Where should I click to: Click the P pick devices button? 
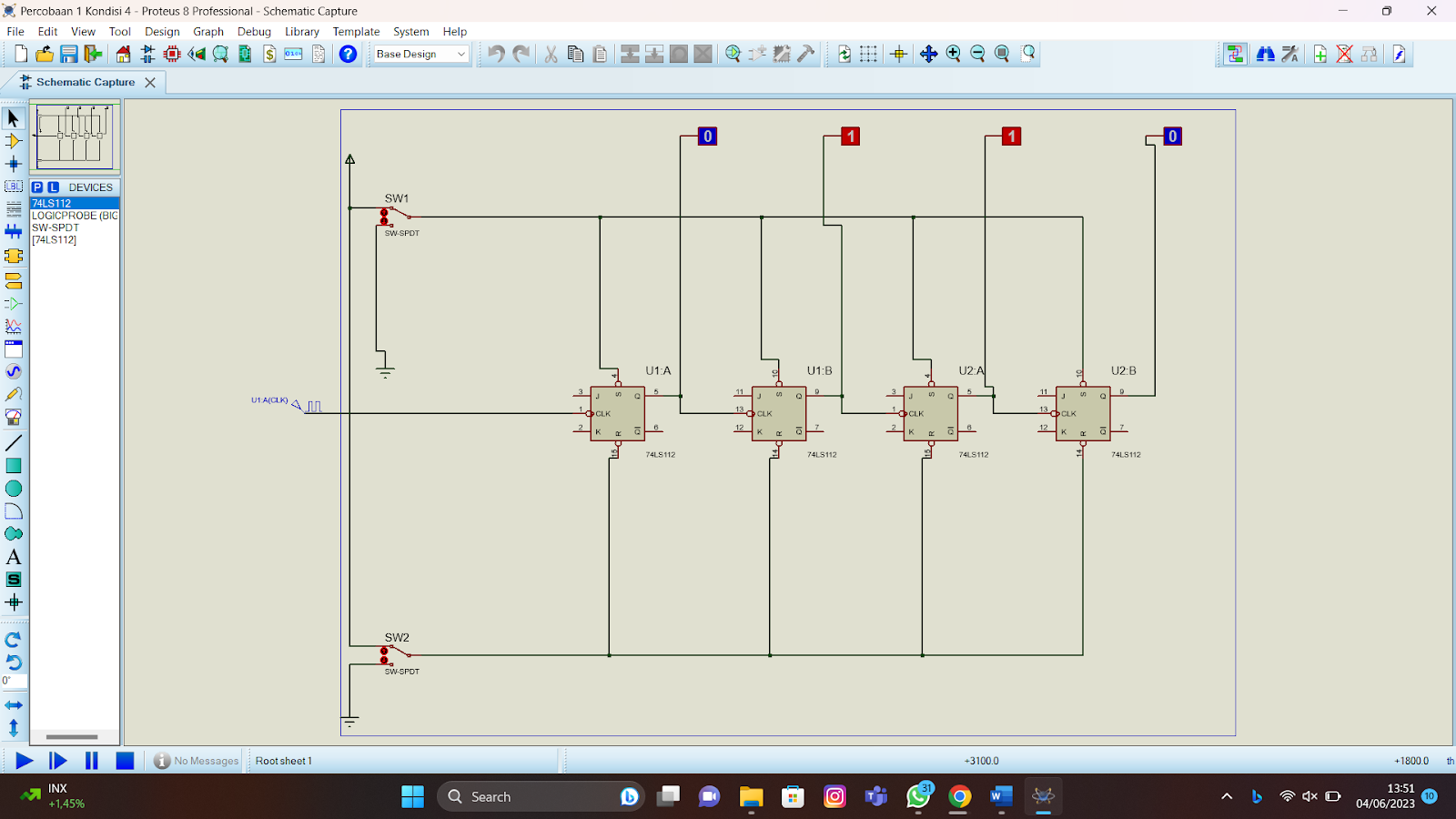click(x=37, y=187)
